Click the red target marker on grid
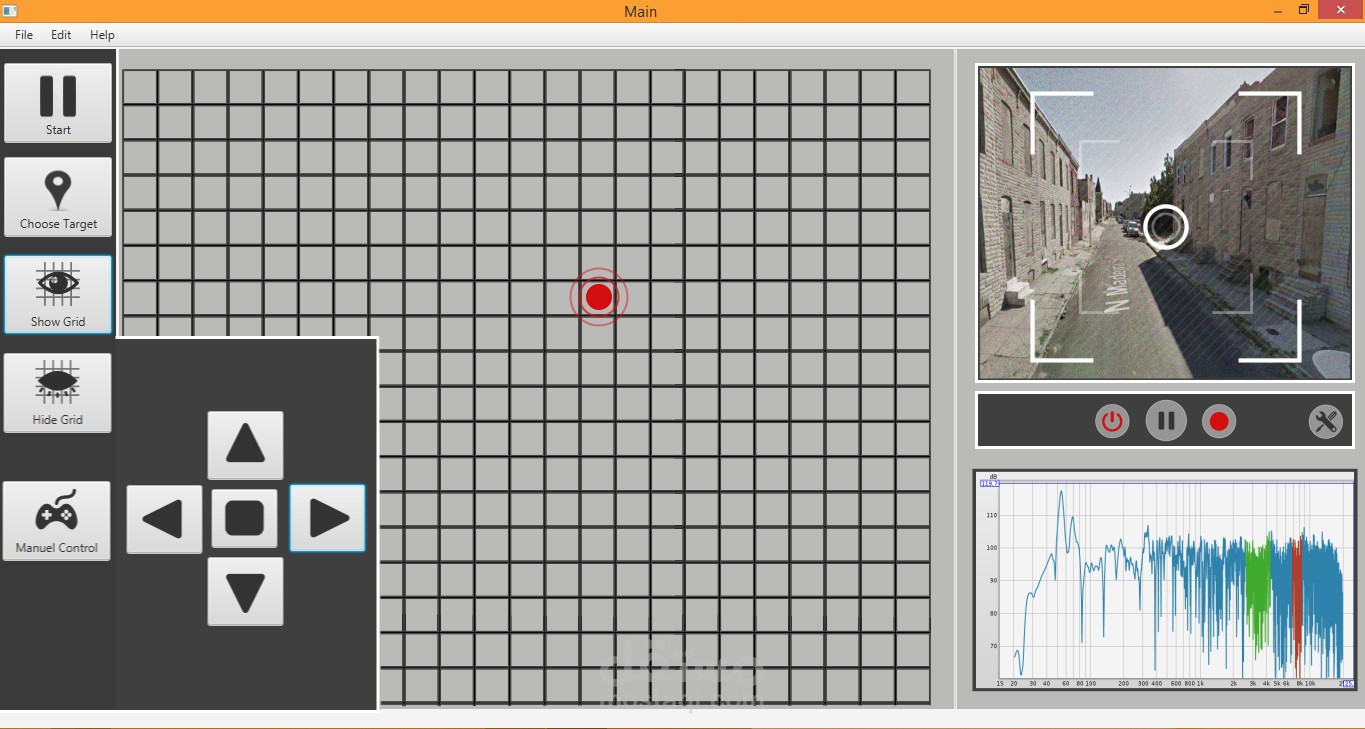This screenshot has width=1365, height=729. coord(599,297)
